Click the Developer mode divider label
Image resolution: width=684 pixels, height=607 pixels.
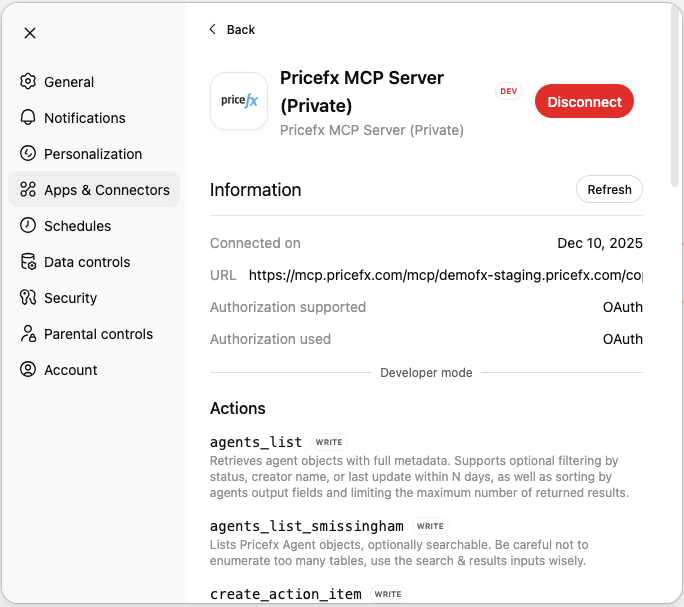[426, 373]
